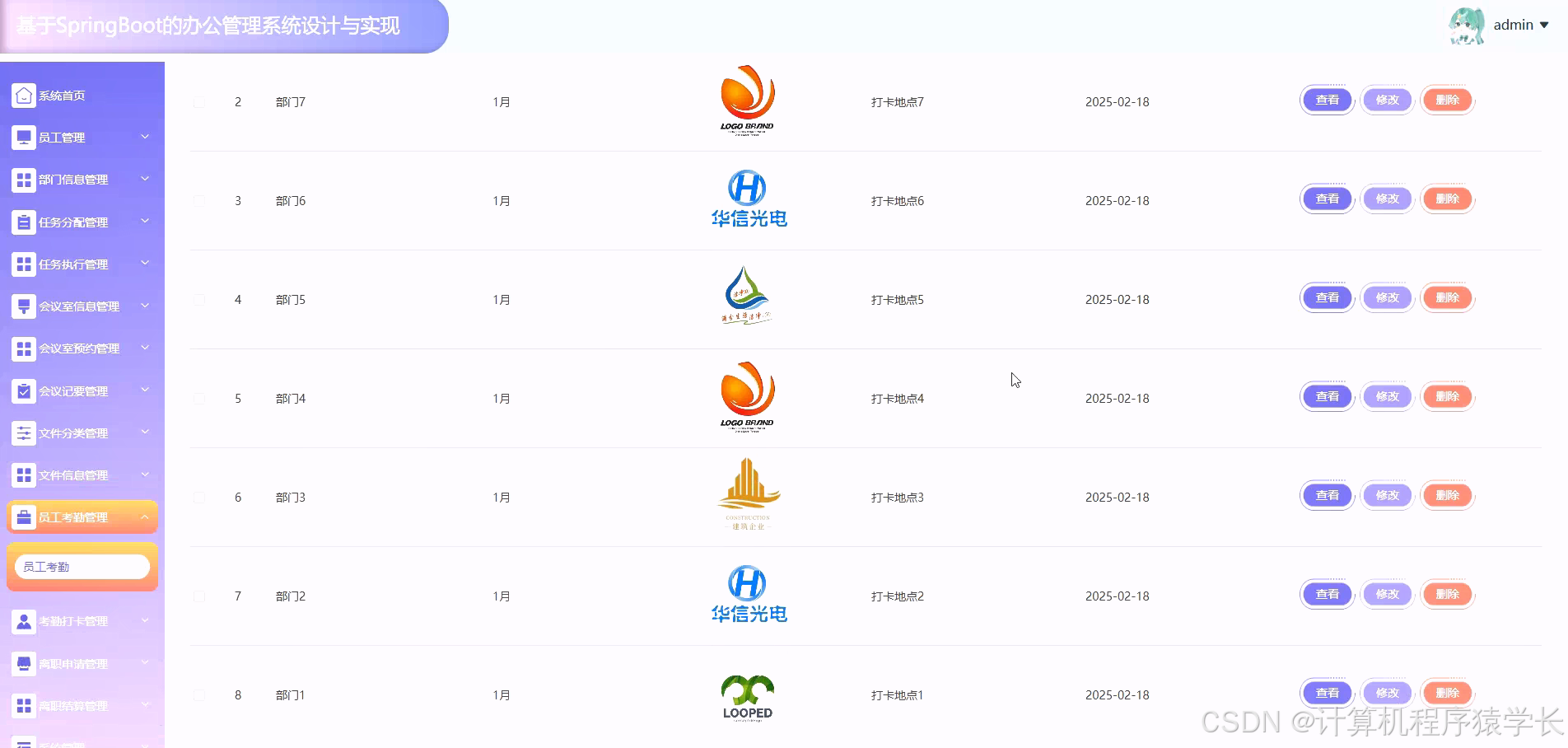Edit the 部门7 record with 修改
This screenshot has height=748, width=1568.
[x=1388, y=101]
